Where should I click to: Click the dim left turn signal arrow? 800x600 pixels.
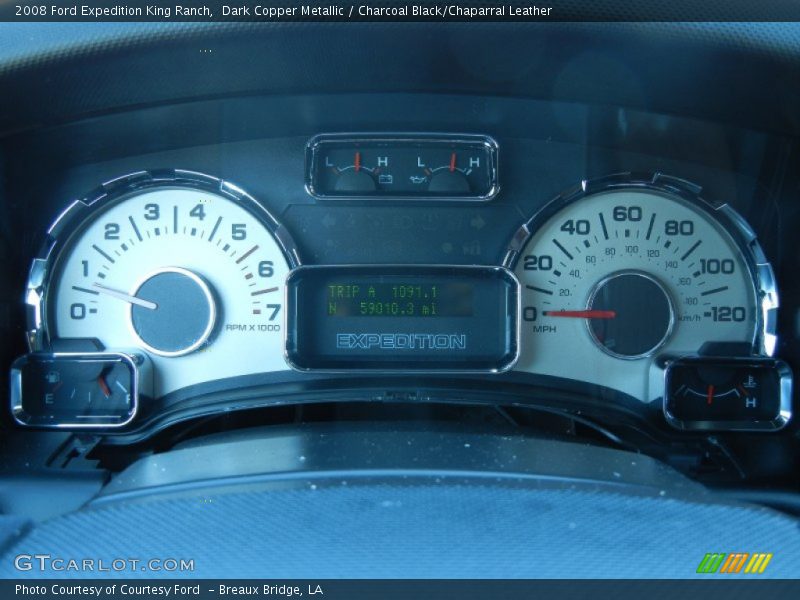point(328,221)
